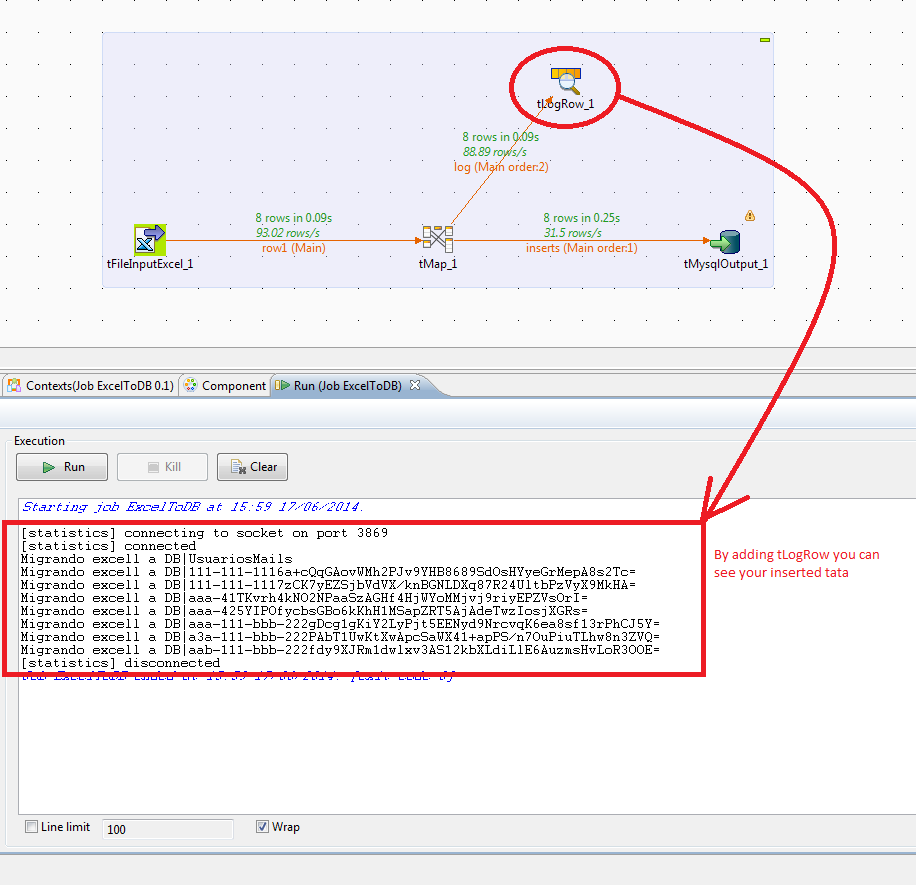Click the warning triangle above tMysqlOutput_1
Screen dimensions: 916x885
pos(750,216)
